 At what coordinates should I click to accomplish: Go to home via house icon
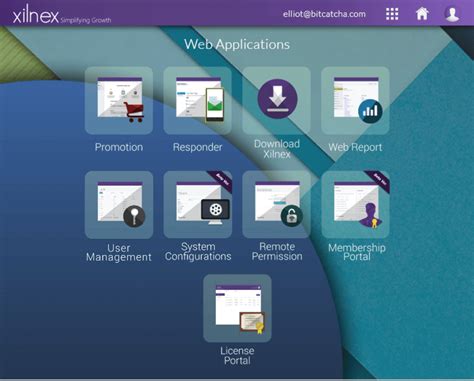tap(422, 14)
